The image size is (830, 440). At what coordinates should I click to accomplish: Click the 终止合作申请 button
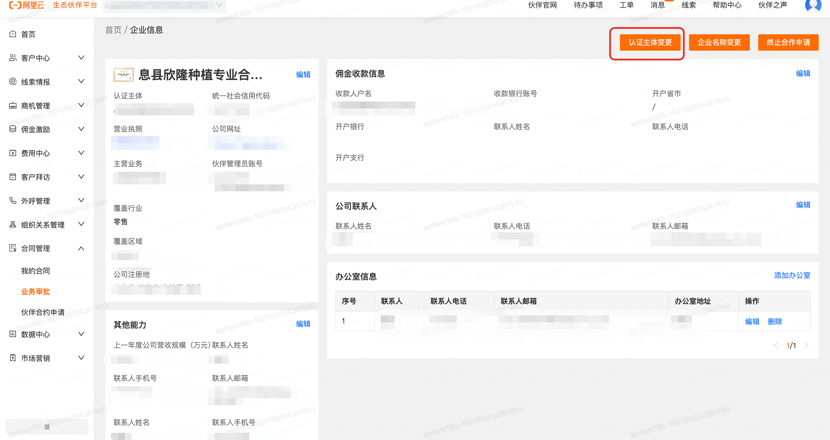(x=788, y=42)
